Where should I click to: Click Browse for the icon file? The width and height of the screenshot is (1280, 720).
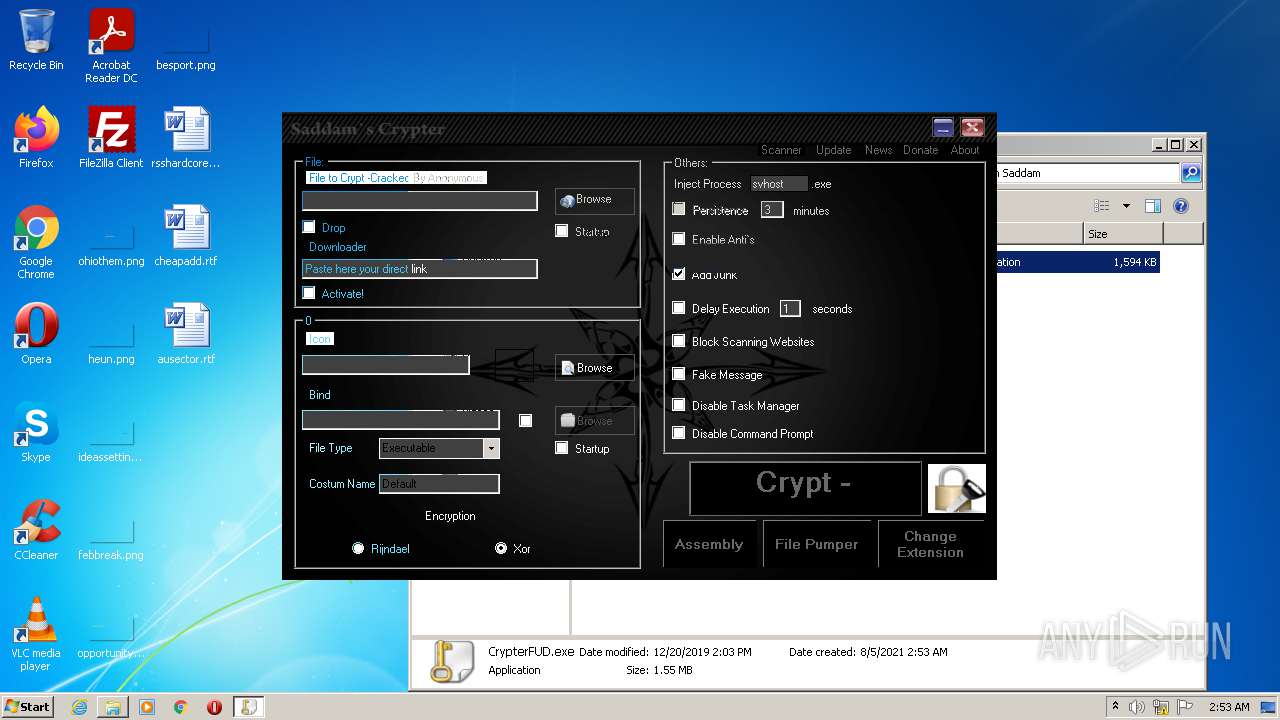[x=595, y=368]
